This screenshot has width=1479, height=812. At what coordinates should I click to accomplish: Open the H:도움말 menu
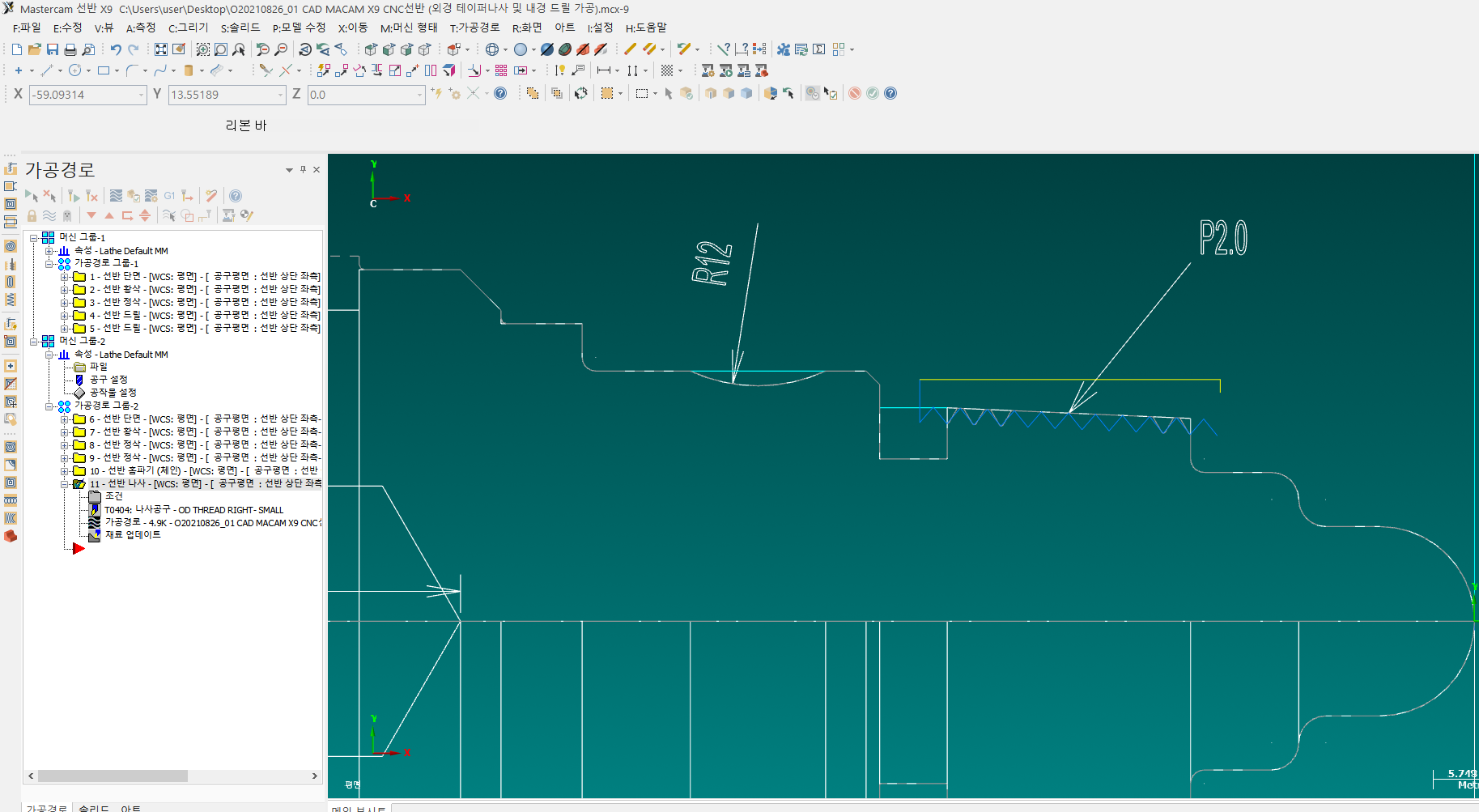pos(646,28)
